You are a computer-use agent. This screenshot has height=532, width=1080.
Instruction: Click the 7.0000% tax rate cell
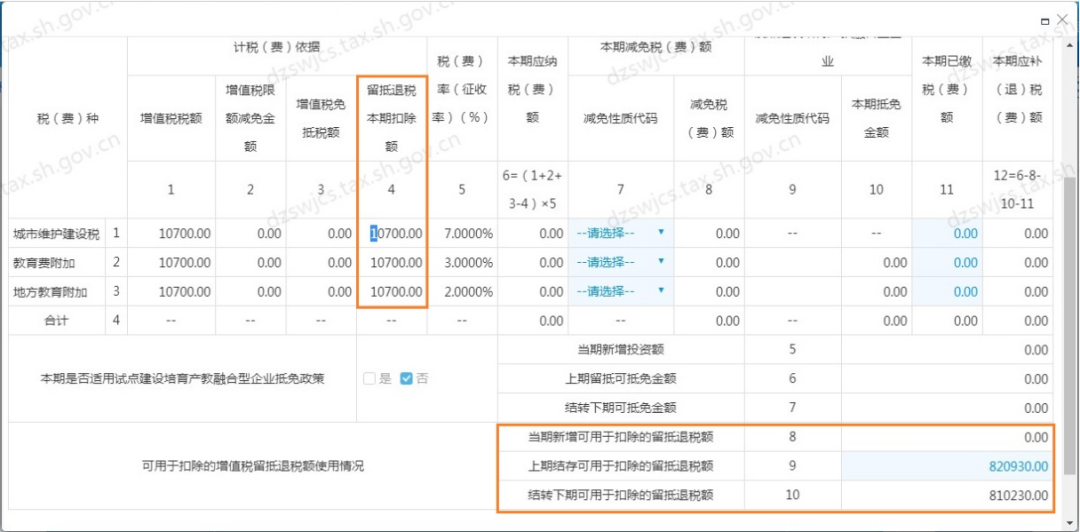click(462, 234)
